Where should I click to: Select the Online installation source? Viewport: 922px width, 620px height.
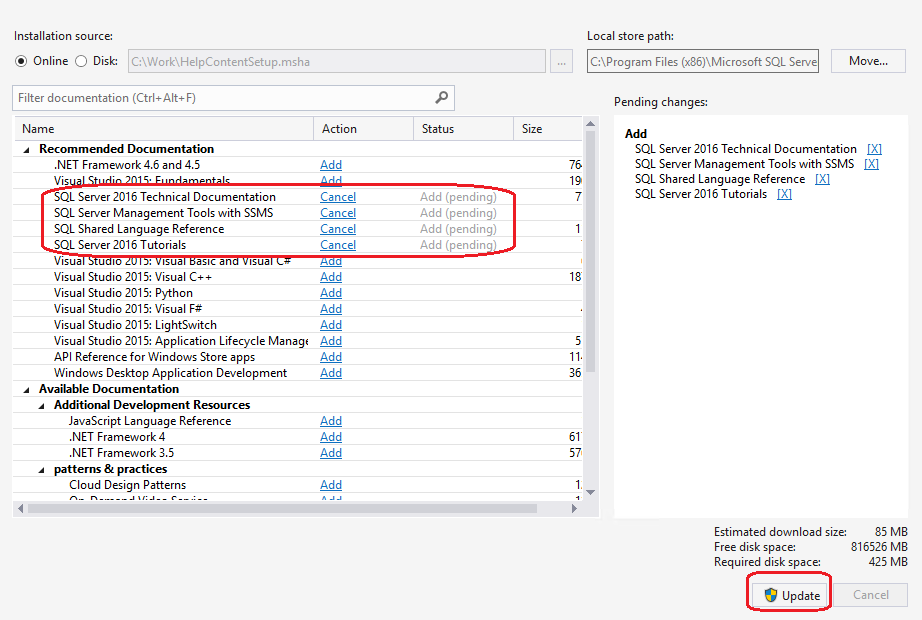[x=23, y=61]
